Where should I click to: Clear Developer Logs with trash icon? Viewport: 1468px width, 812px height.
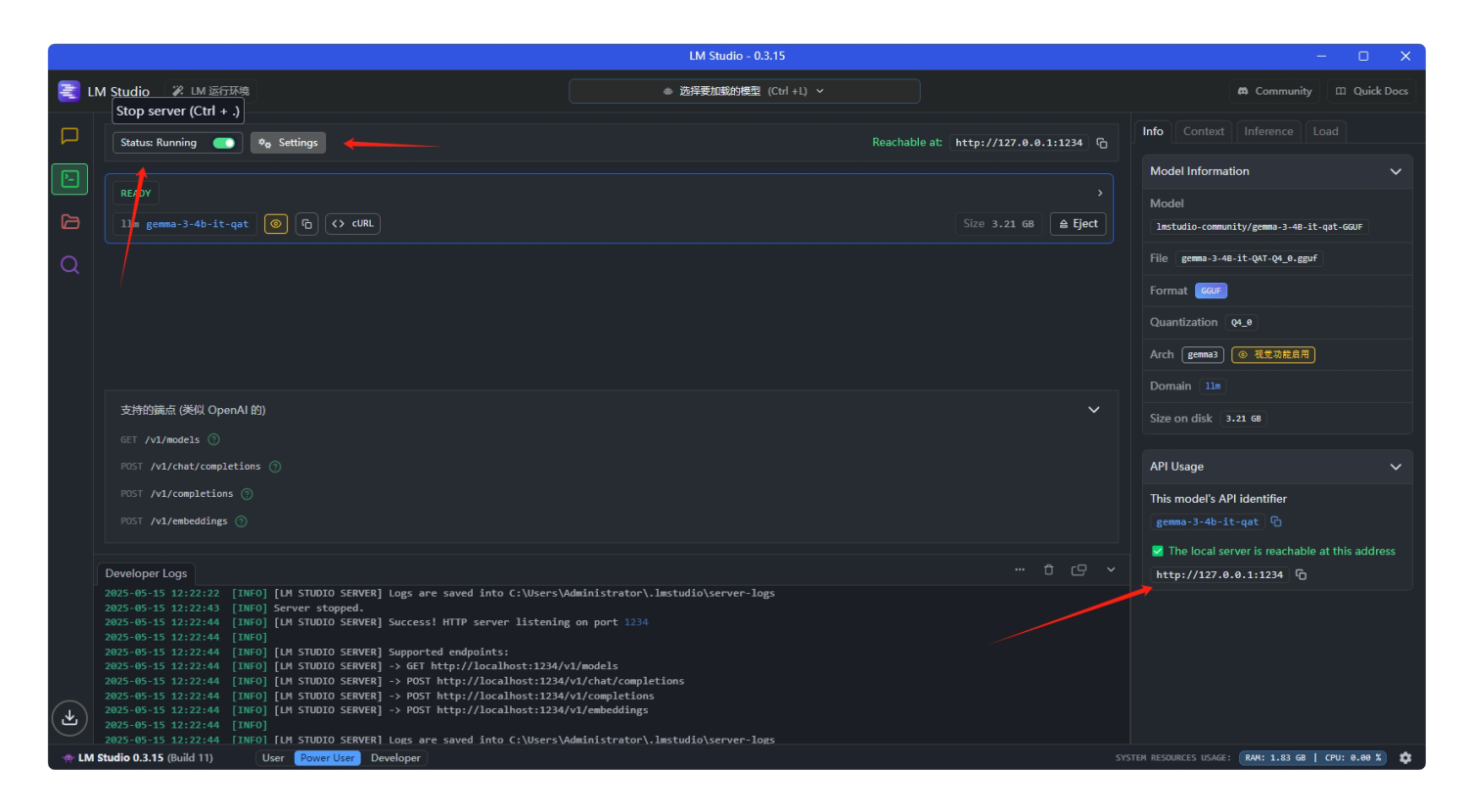click(1048, 569)
